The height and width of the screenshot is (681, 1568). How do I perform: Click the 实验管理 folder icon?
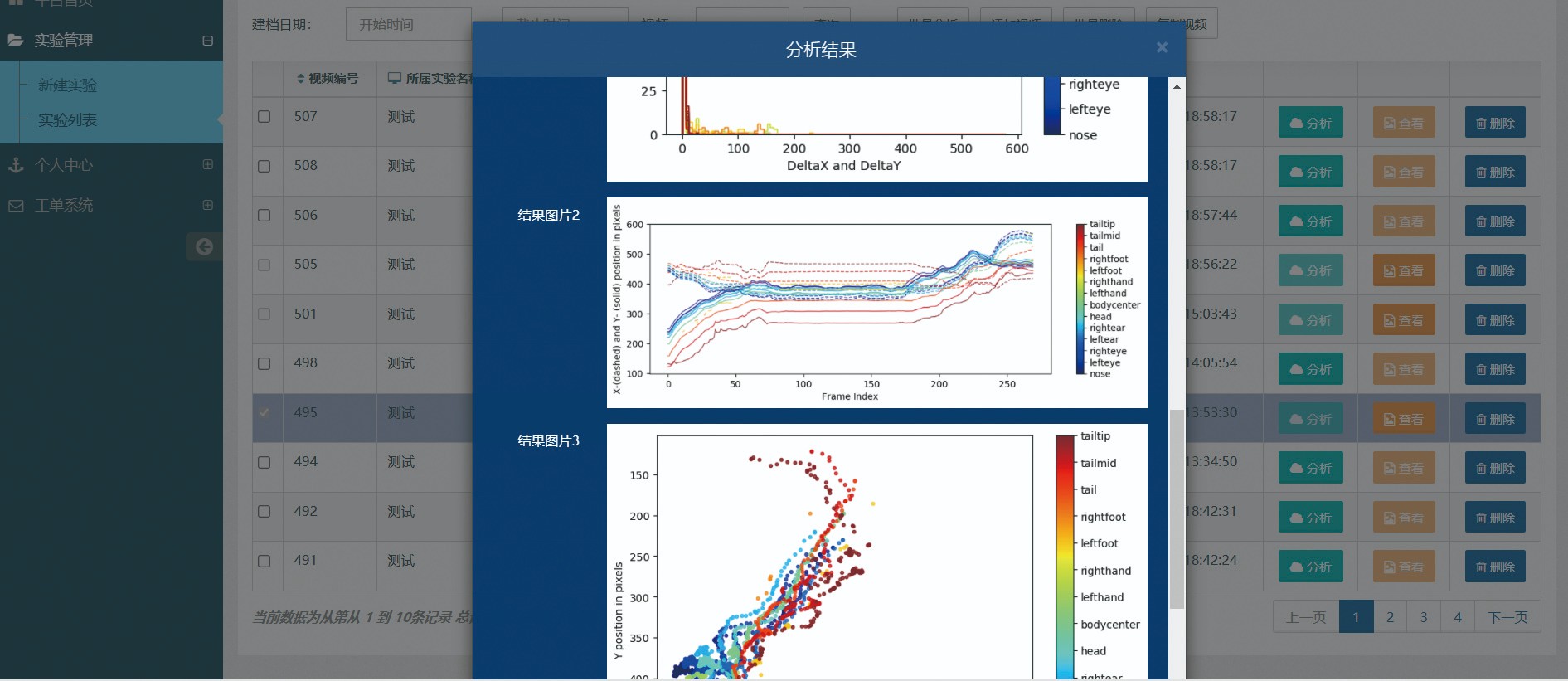tap(16, 40)
